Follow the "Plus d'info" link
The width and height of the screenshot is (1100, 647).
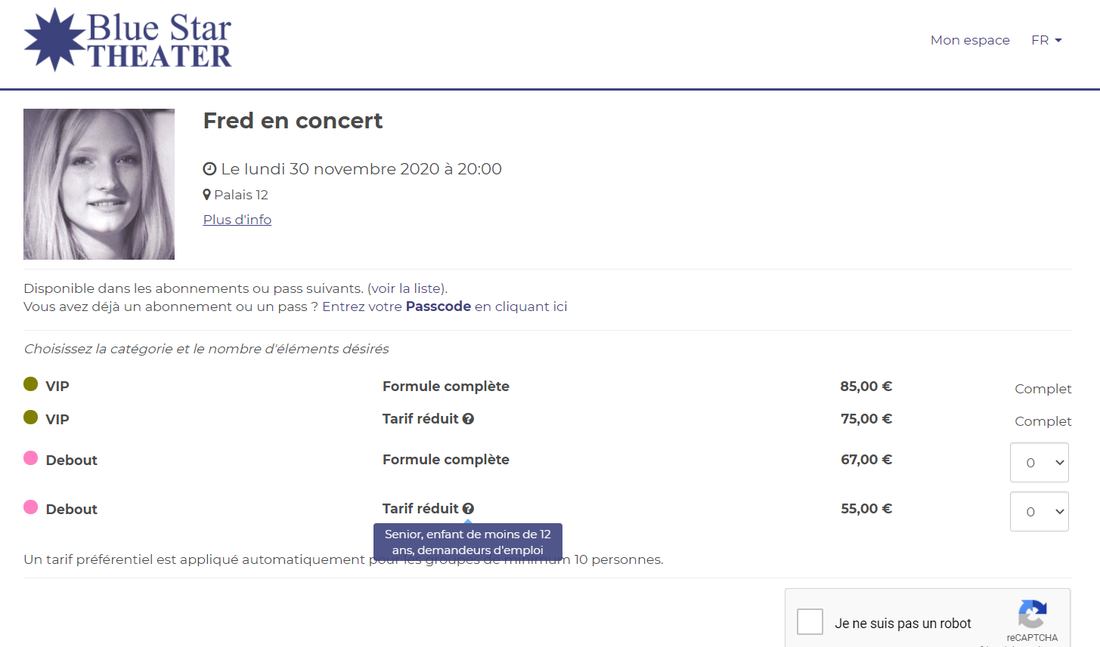coord(237,220)
